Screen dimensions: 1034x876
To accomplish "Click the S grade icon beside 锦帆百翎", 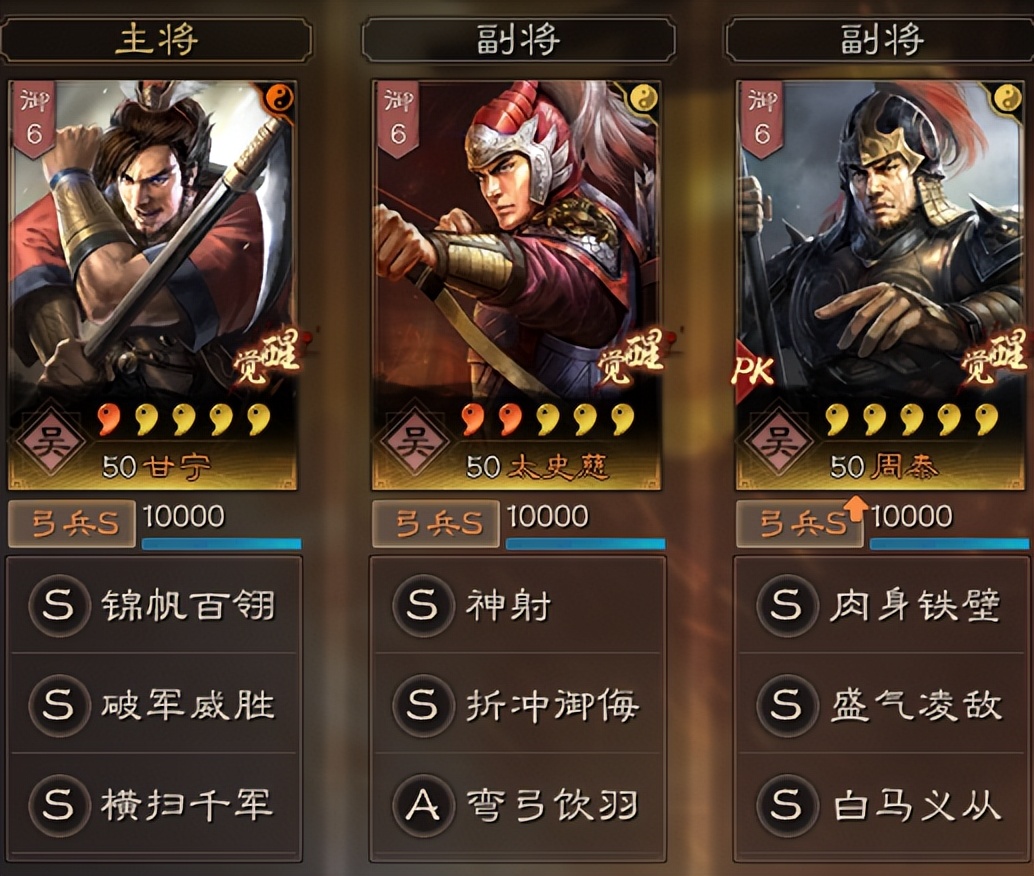I will (x=59, y=605).
